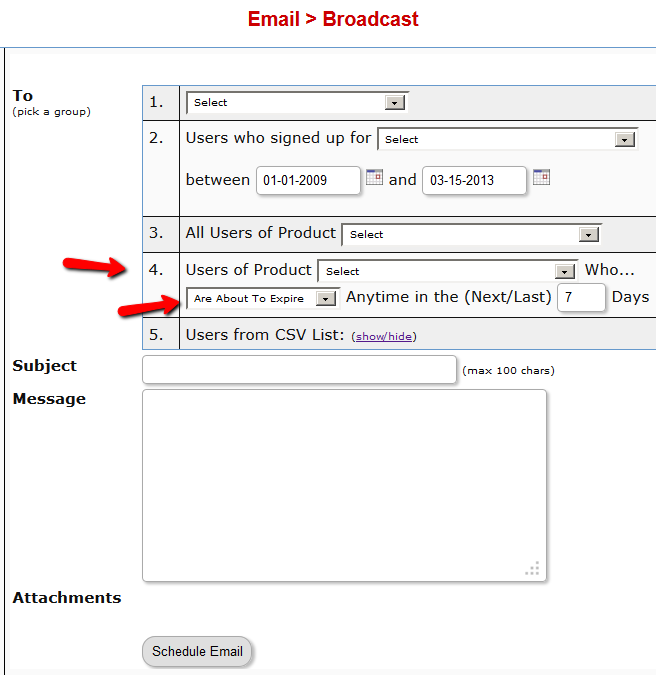Click the Attachments section label
Viewport: 656px width, 675px height.
67,598
